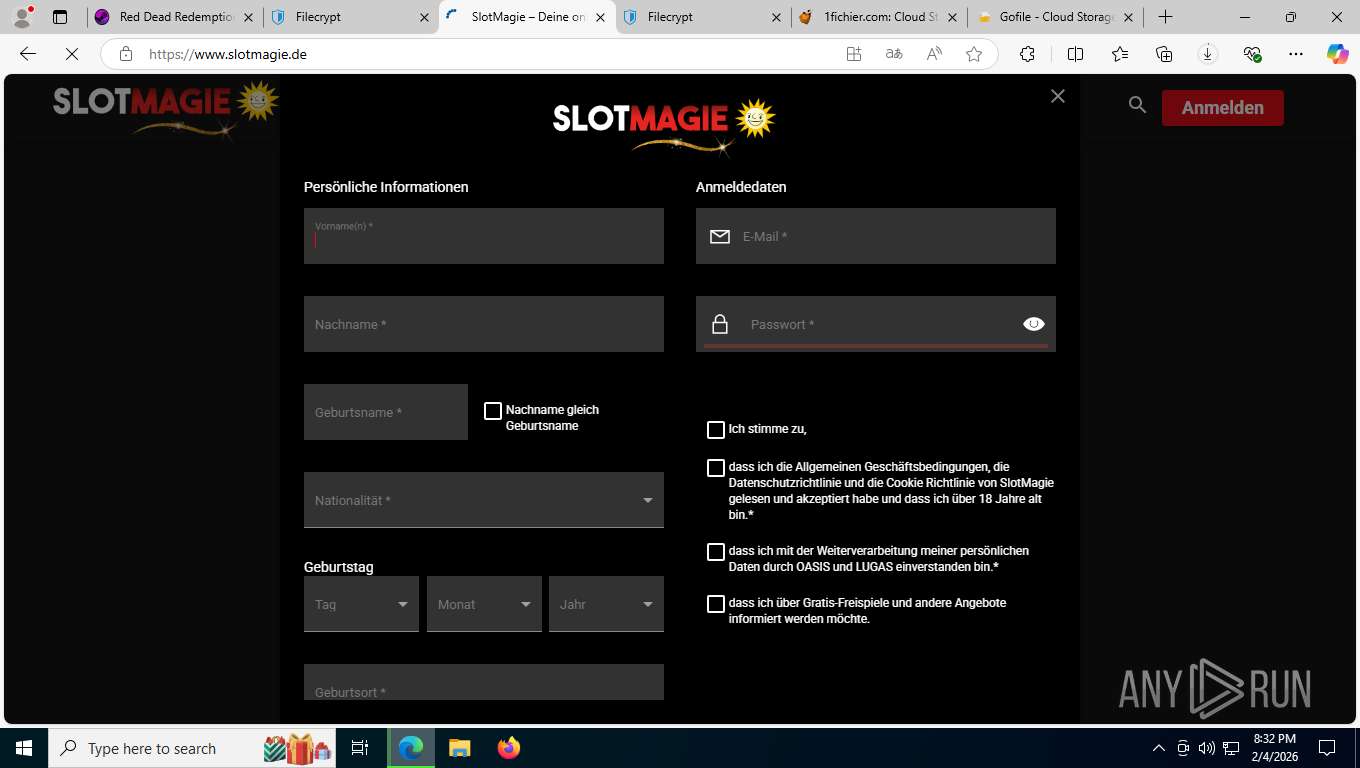Screen dimensions: 1360x768
Task: Open Collections icon in toolbar
Action: (x=1164, y=54)
